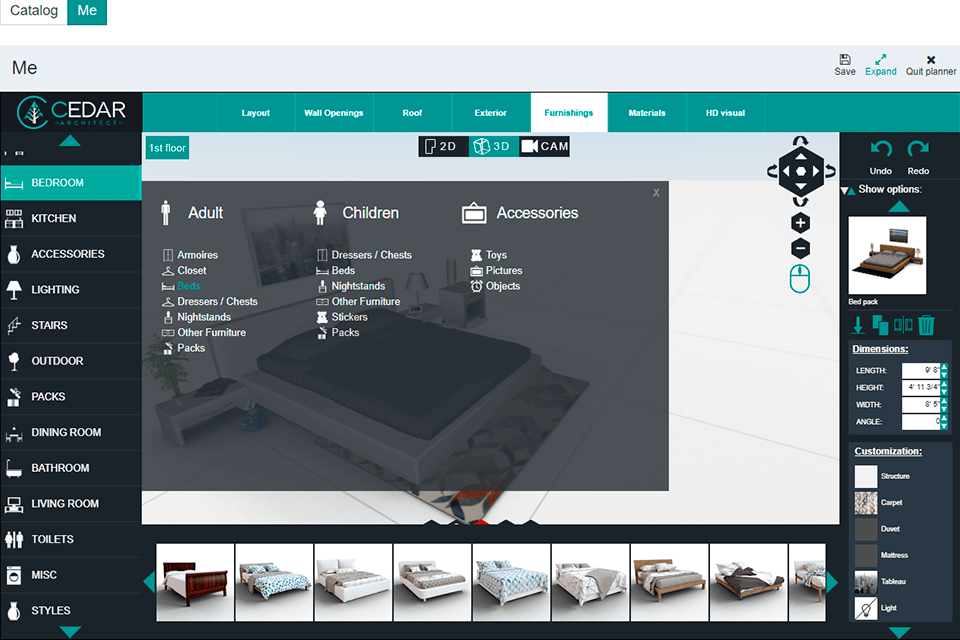Open the Furnishings tab
960x640 pixels.
coord(568,112)
